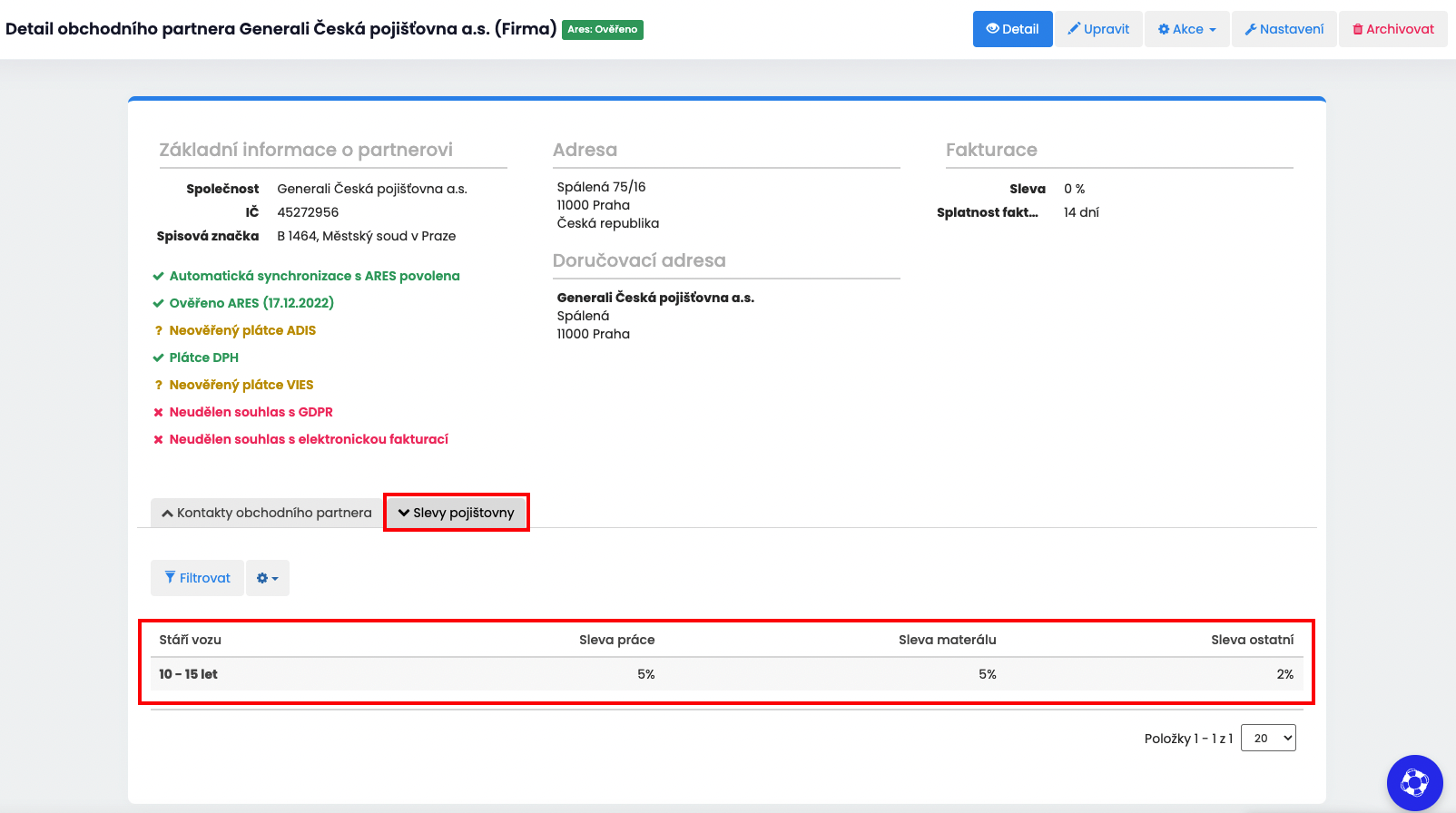Open the table gear settings dropdown
1456x813 pixels.
pyautogui.click(x=268, y=578)
